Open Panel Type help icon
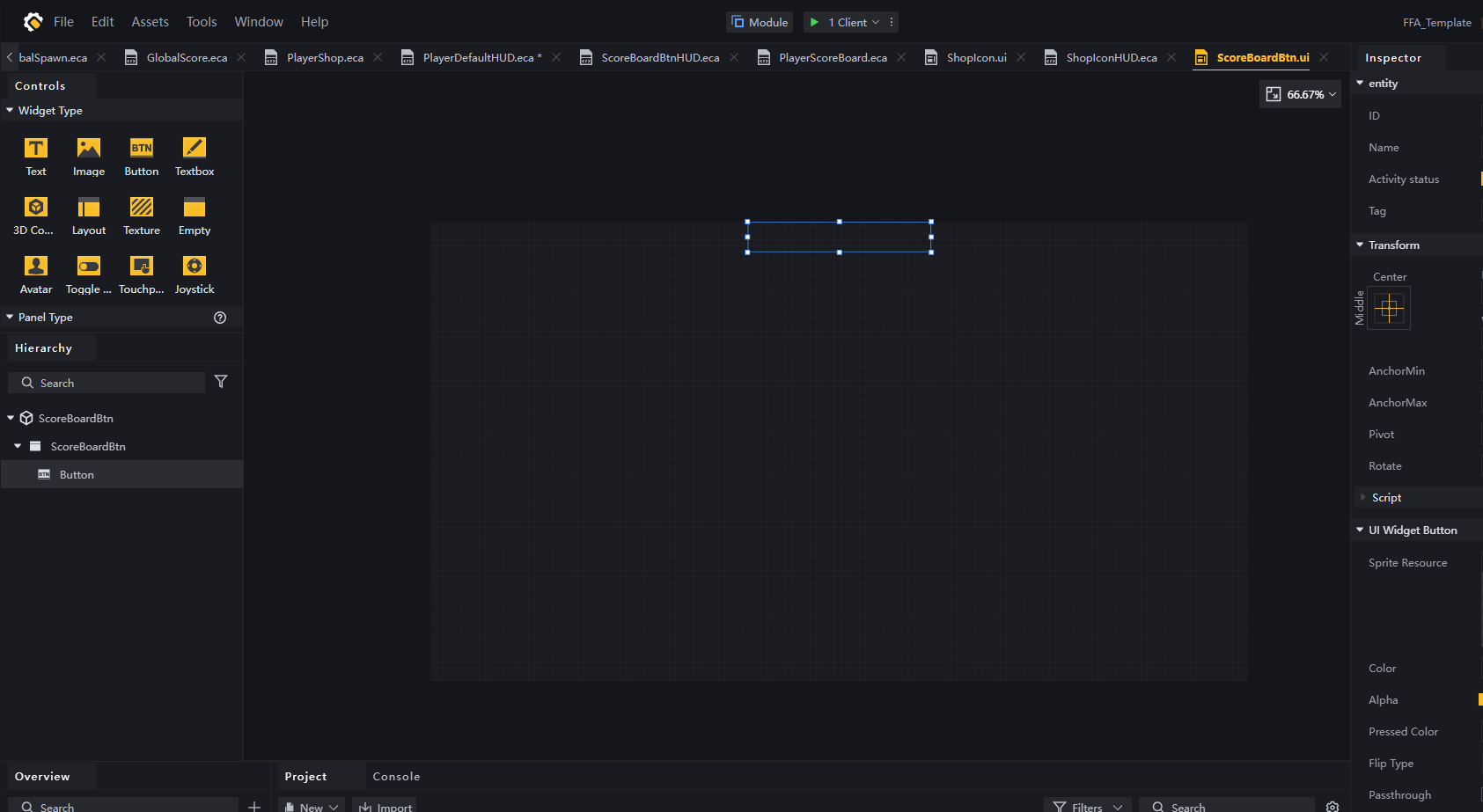This screenshot has width=1483, height=812. point(220,318)
